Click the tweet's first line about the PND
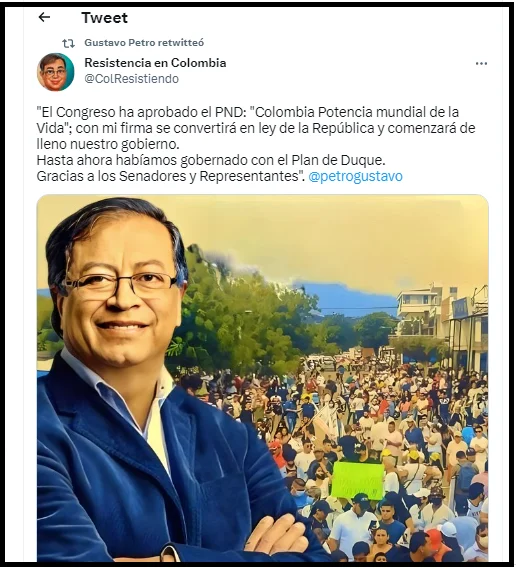The height and width of the screenshot is (569, 516). tap(248, 112)
